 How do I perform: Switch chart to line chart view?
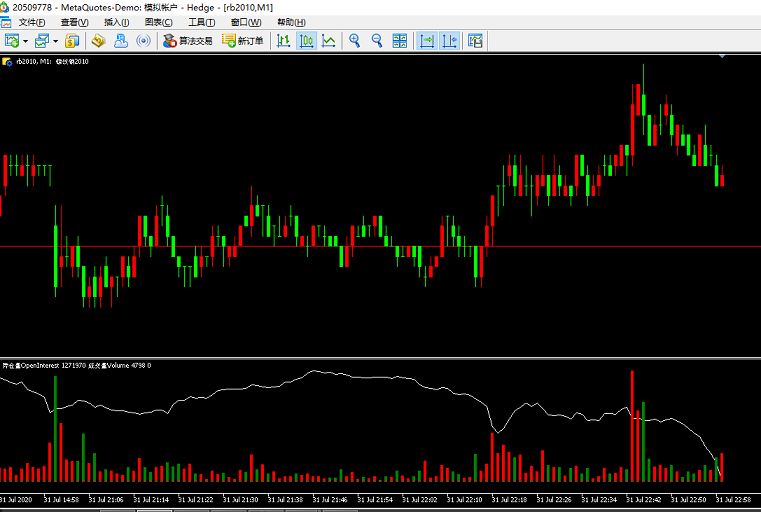(328, 41)
